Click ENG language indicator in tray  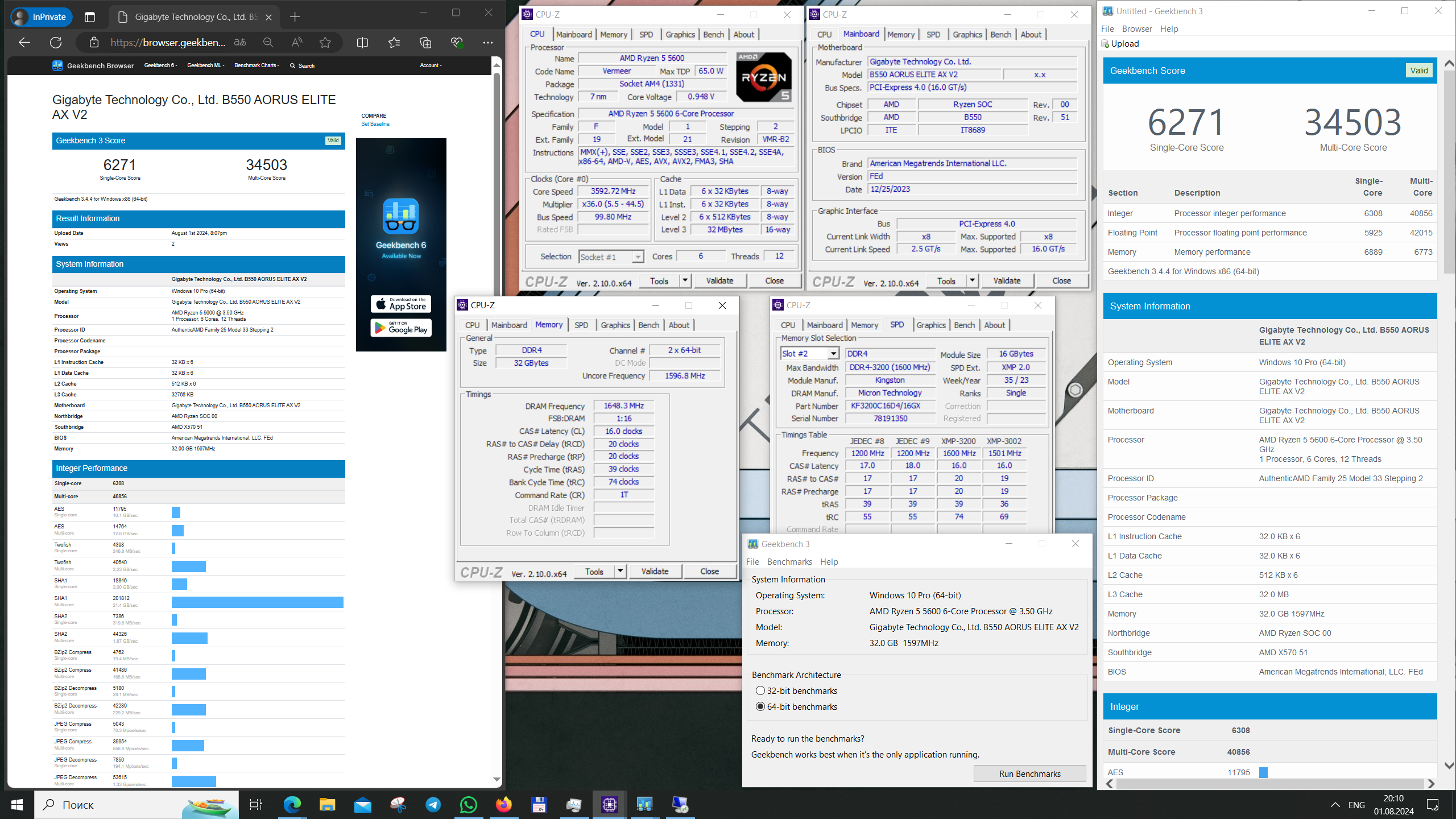pos(1356,804)
